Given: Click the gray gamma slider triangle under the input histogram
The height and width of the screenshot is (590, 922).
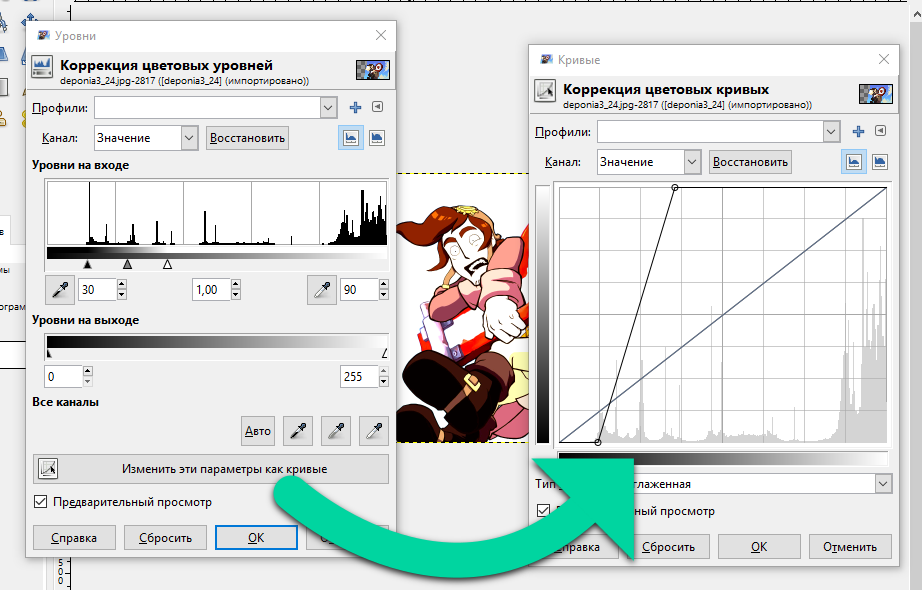Looking at the screenshot, I should tap(127, 264).
